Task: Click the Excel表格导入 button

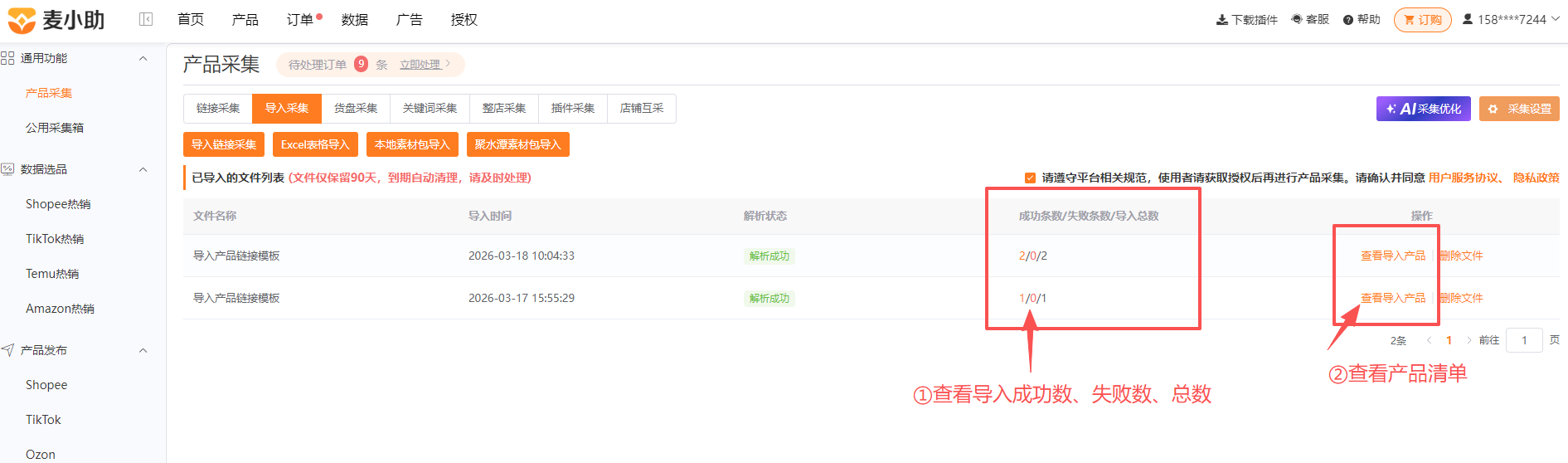Action: 315,144
